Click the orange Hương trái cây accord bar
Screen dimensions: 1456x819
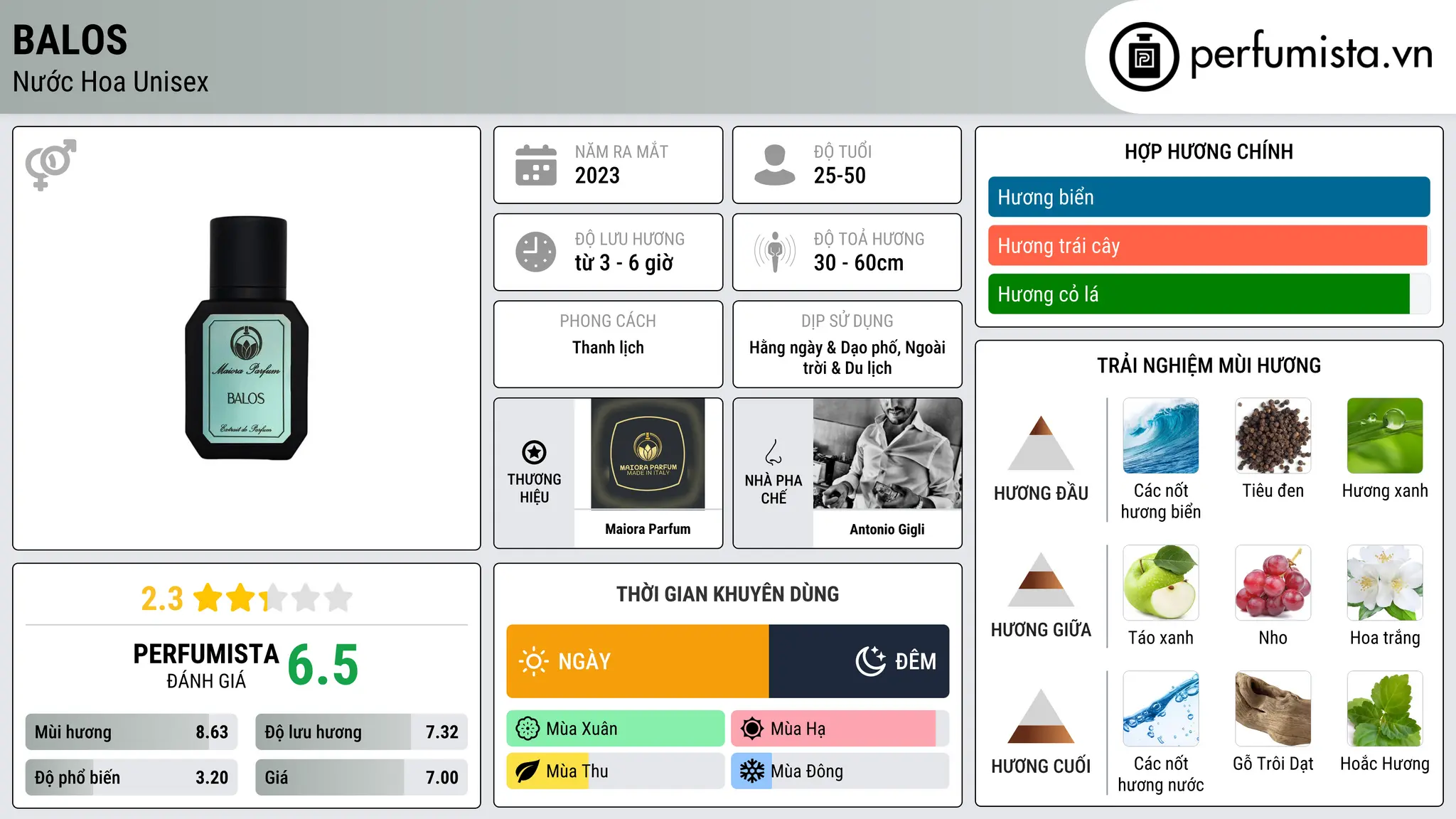1208,245
